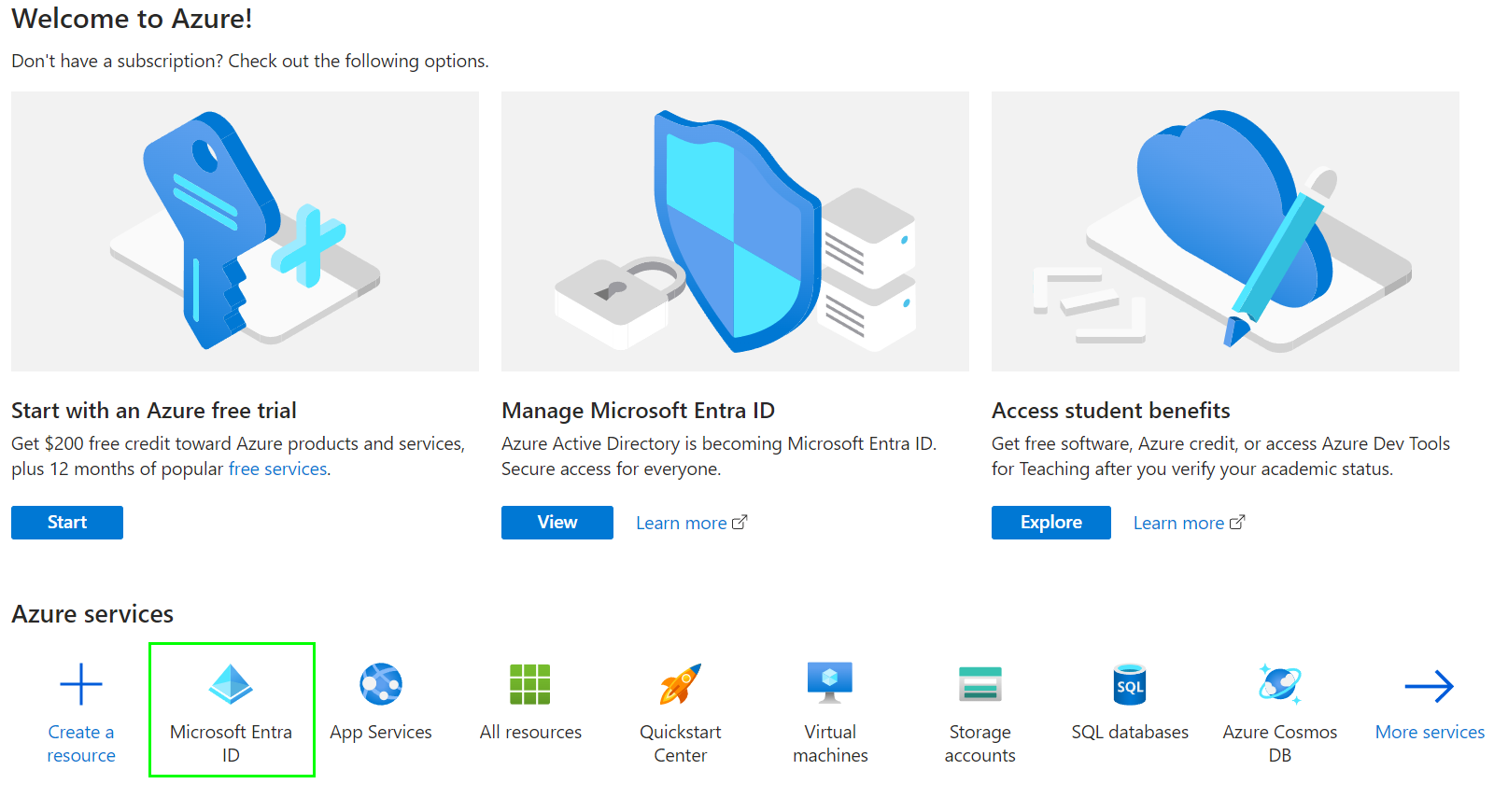
Task: Click the Azure services section heading
Action: pos(92,613)
